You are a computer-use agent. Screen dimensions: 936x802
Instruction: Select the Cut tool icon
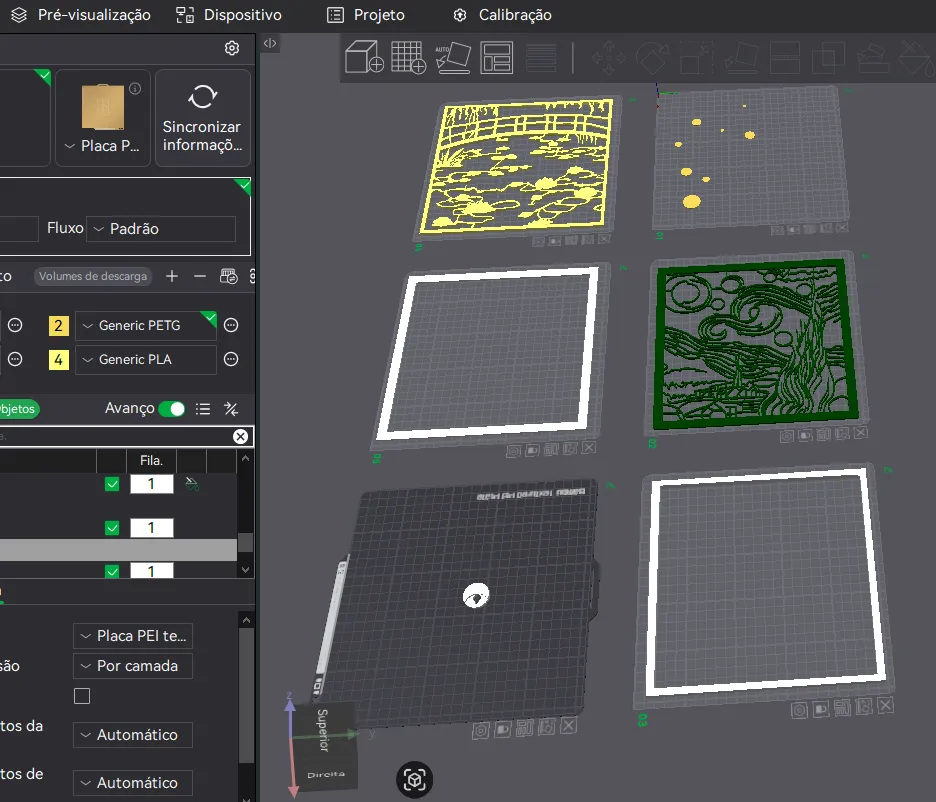coord(785,58)
